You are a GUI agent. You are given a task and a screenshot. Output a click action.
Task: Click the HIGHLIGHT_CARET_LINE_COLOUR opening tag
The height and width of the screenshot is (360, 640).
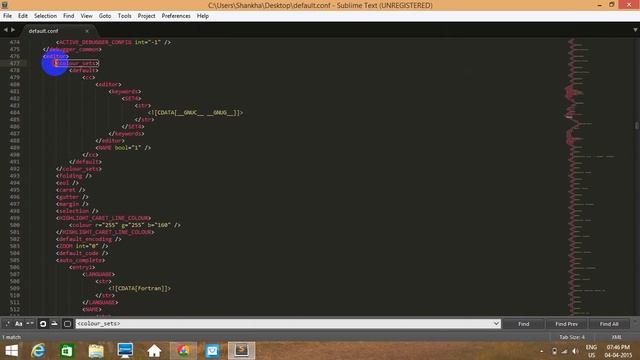pos(104,218)
